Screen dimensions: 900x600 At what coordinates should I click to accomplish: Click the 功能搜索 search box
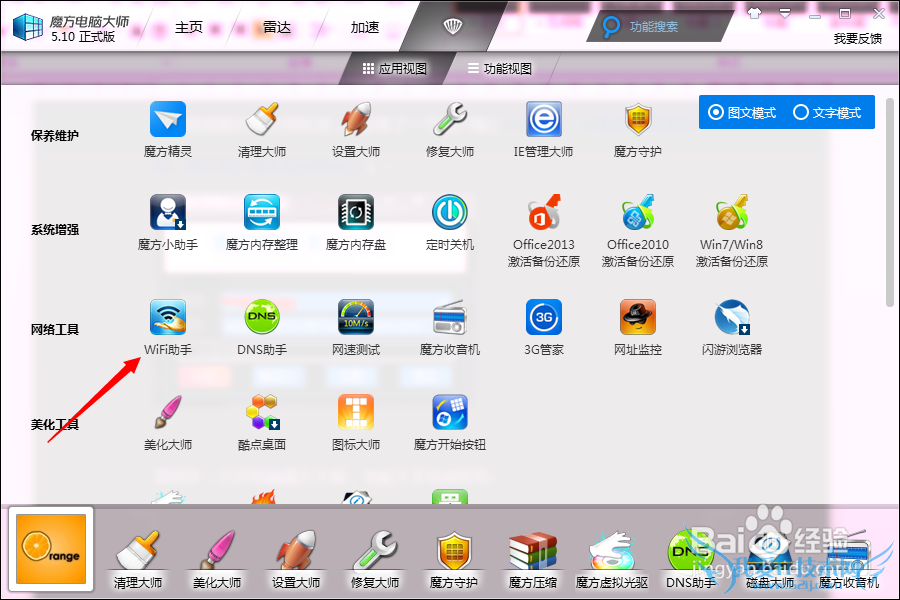tap(660, 26)
